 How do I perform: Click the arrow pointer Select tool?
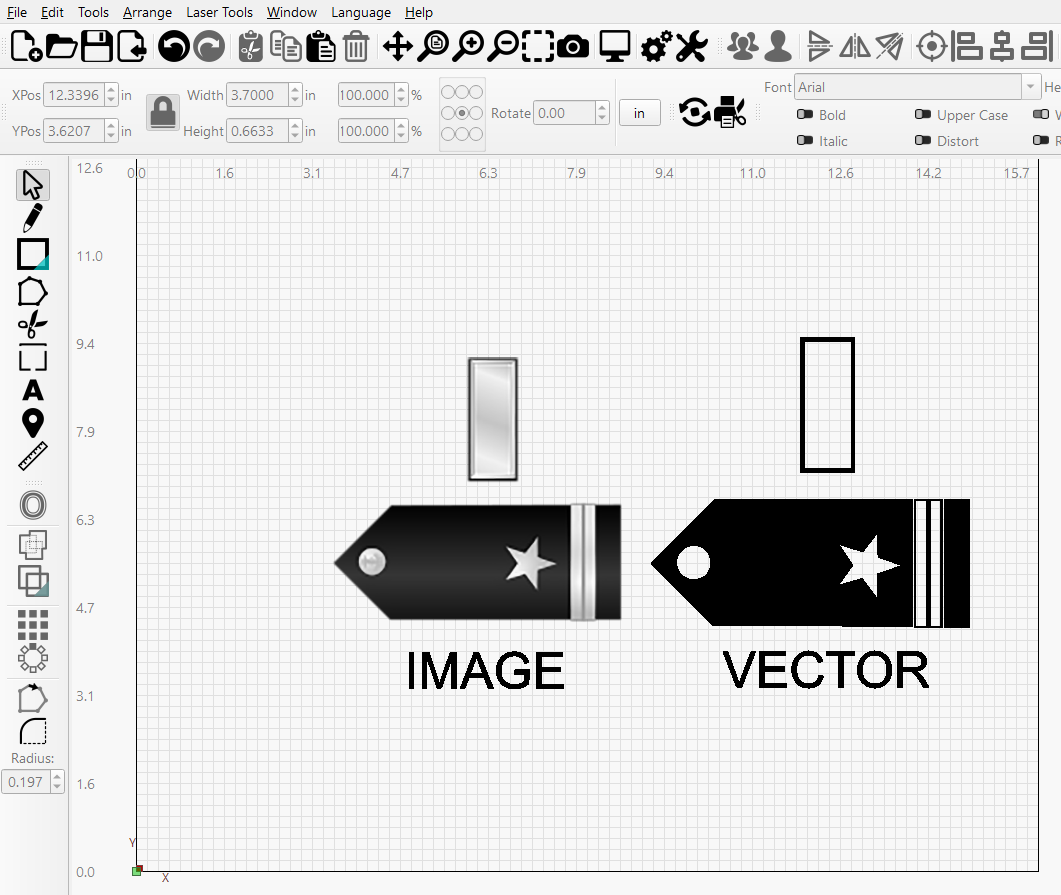point(32,185)
